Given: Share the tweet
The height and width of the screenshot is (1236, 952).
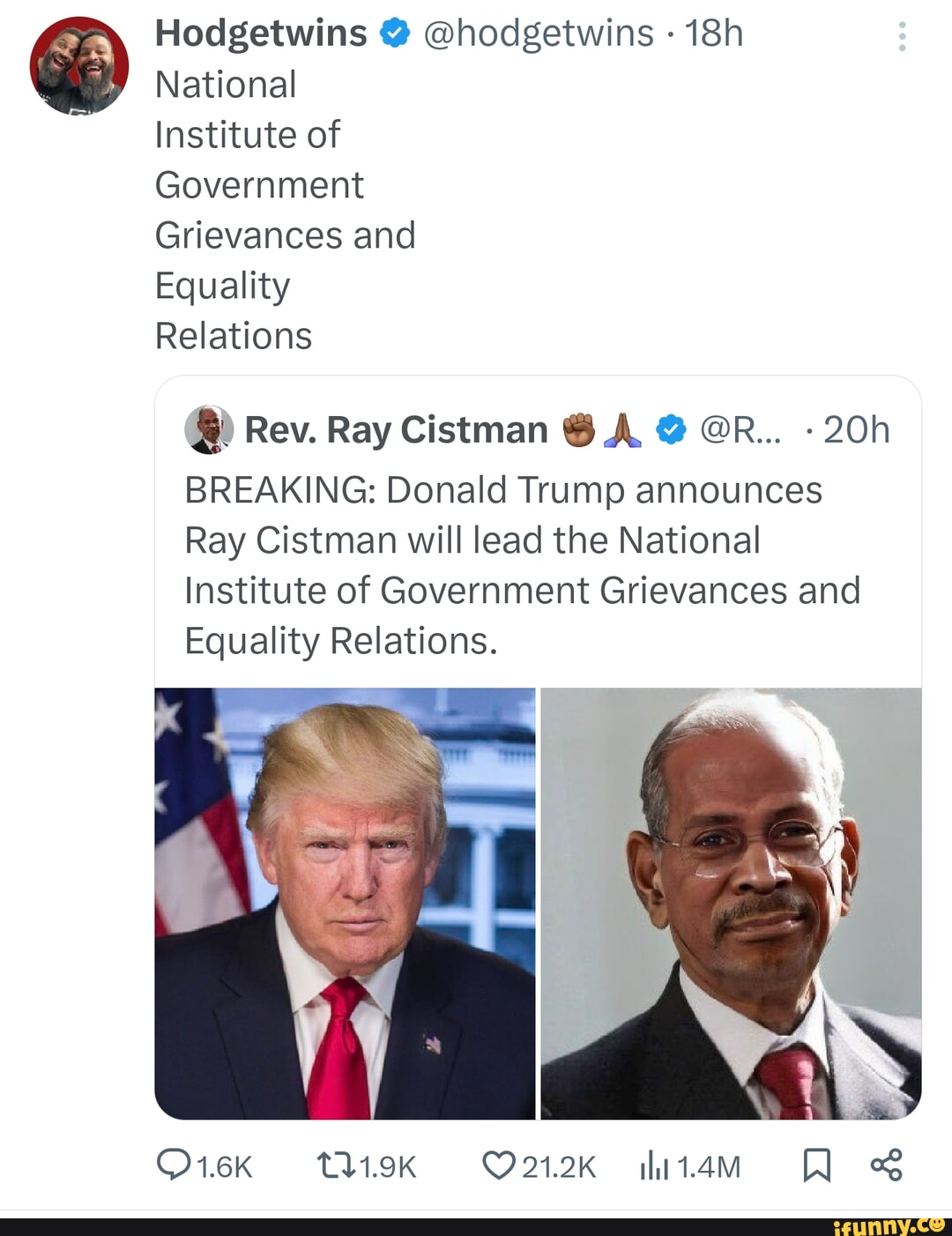Looking at the screenshot, I should pyautogui.click(x=889, y=1165).
